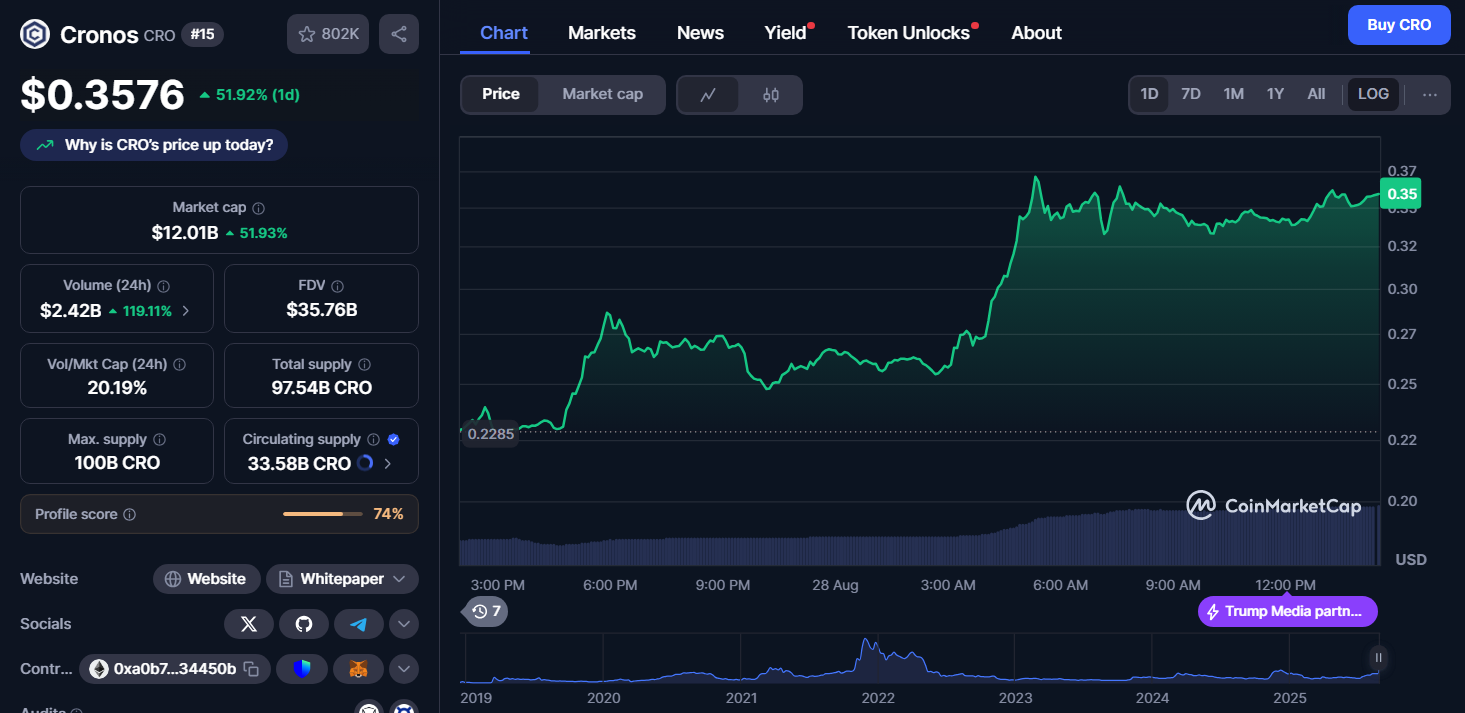The height and width of the screenshot is (713, 1465).
Task: Click the globe icon on Website button
Action: (x=173, y=579)
